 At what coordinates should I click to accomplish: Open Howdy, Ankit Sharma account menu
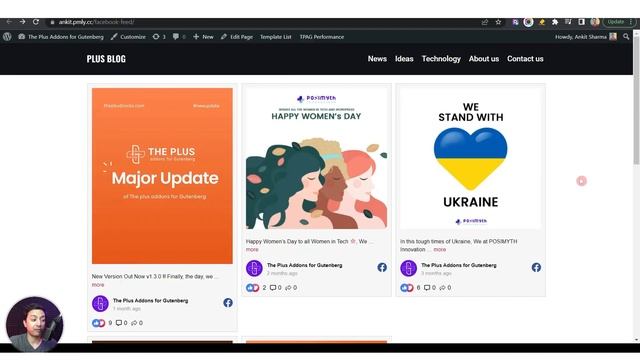[586, 37]
